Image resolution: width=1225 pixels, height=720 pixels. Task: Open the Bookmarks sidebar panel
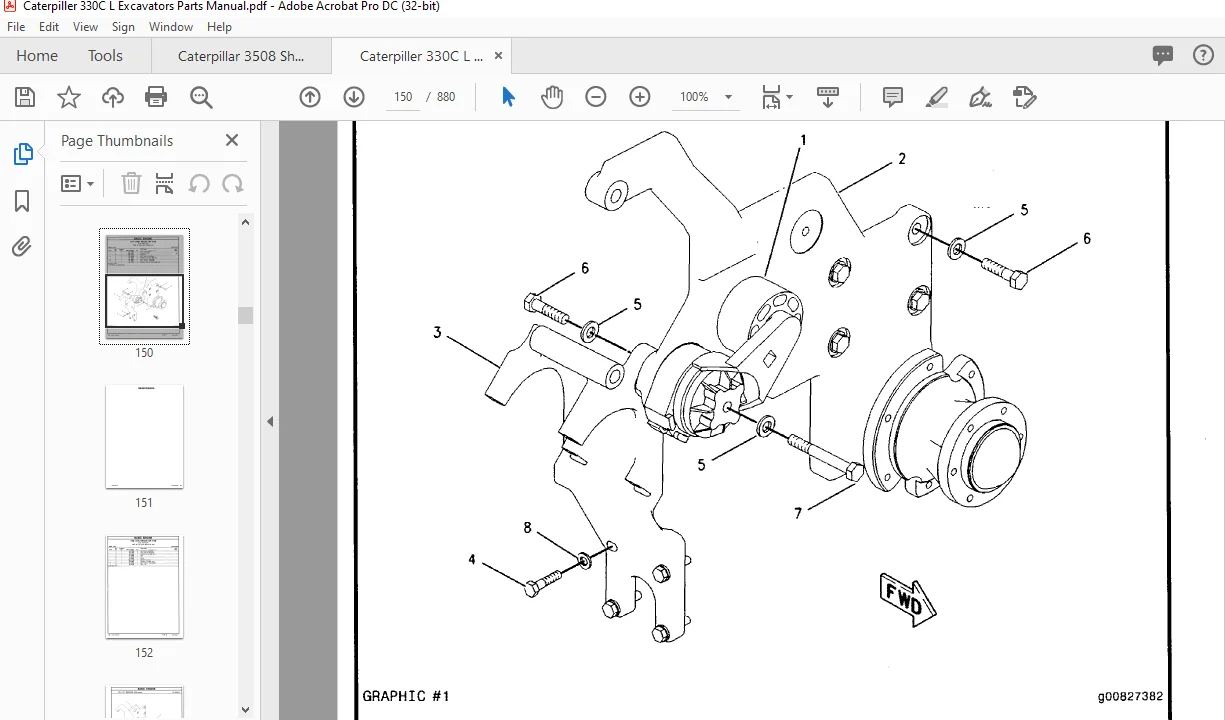pyautogui.click(x=22, y=201)
